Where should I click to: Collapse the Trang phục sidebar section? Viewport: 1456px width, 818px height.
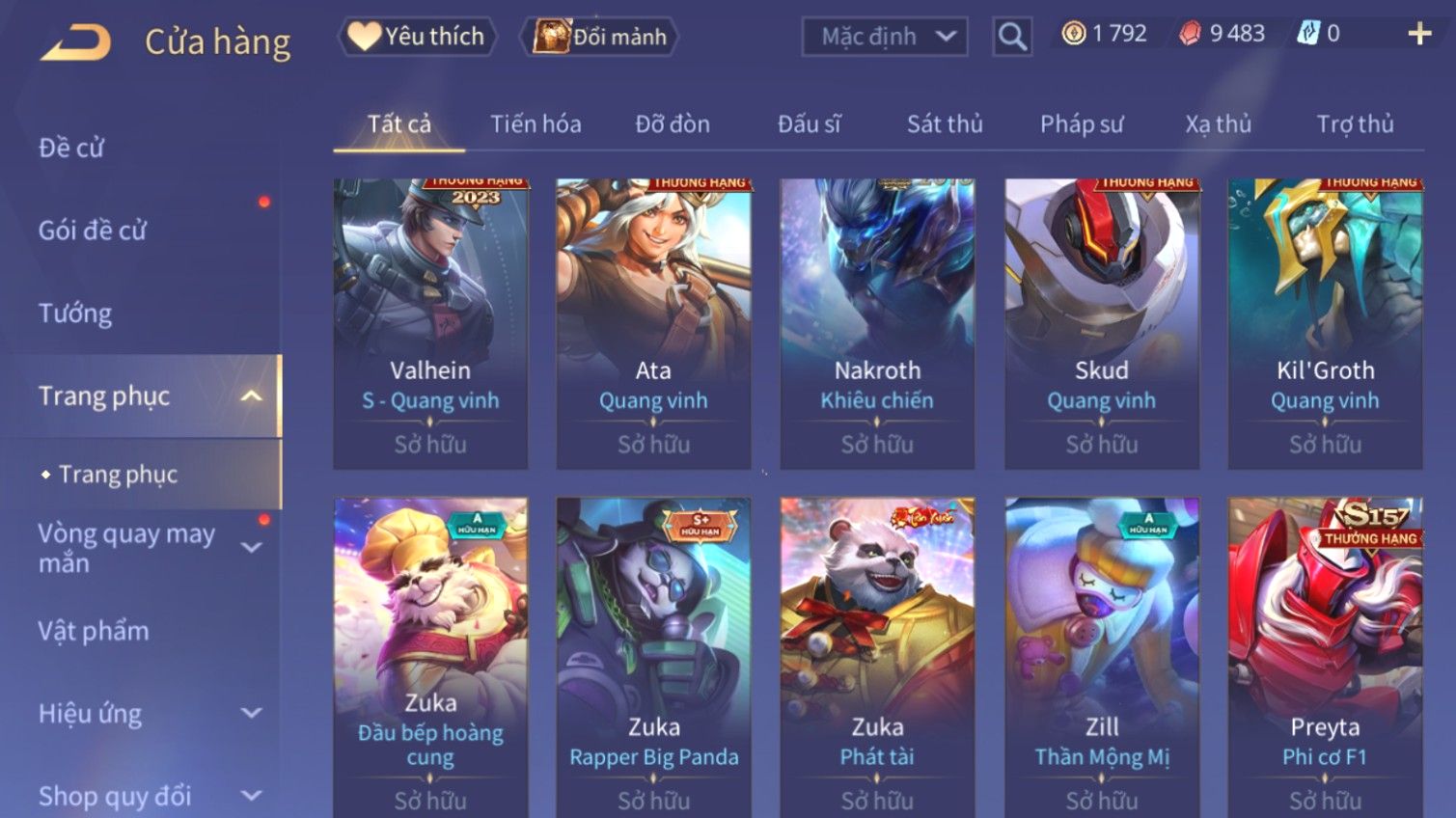[x=251, y=395]
